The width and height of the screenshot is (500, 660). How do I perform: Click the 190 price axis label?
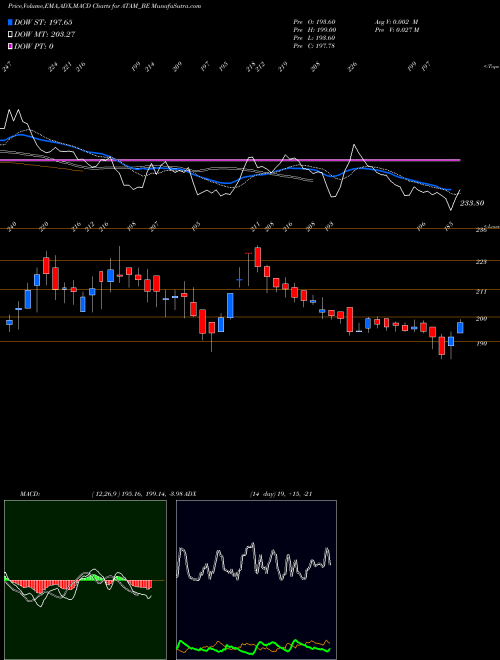tap(481, 343)
